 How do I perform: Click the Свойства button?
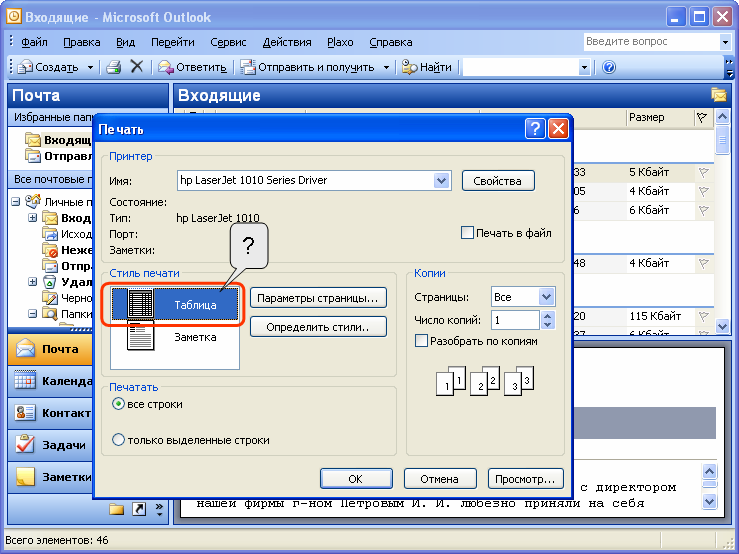[x=498, y=181]
